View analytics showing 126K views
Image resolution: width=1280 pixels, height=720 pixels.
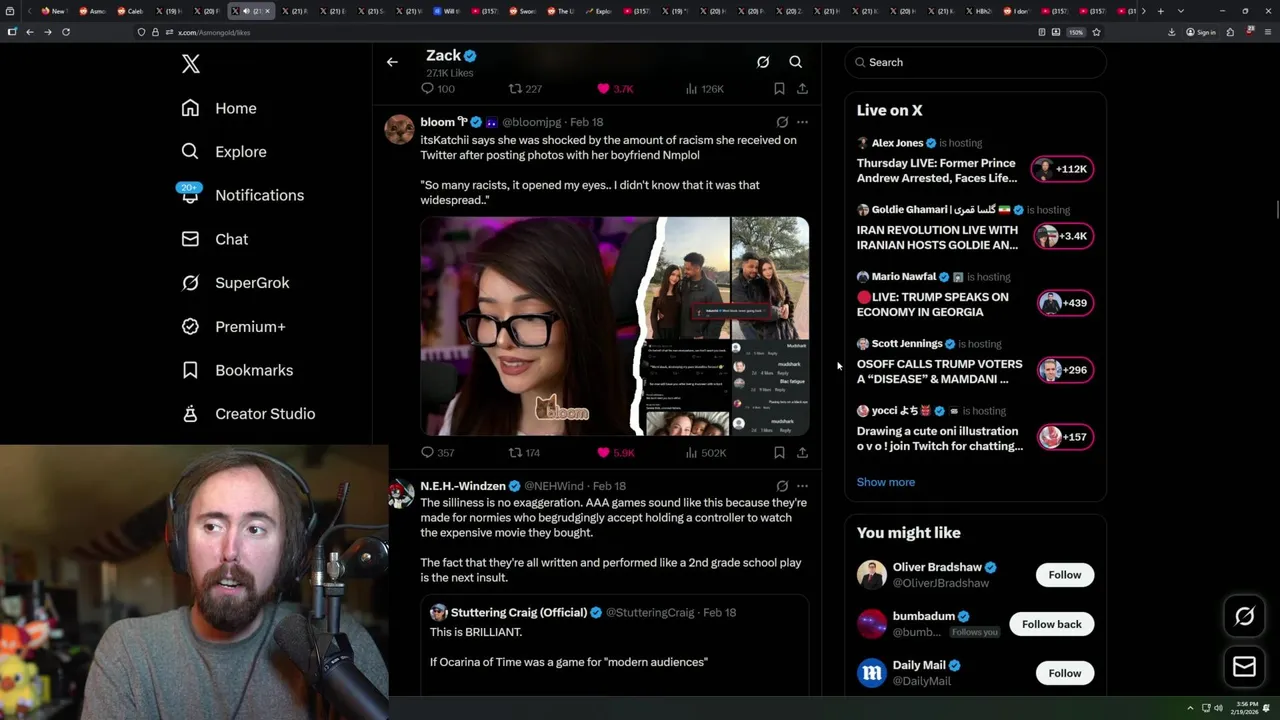tap(704, 89)
